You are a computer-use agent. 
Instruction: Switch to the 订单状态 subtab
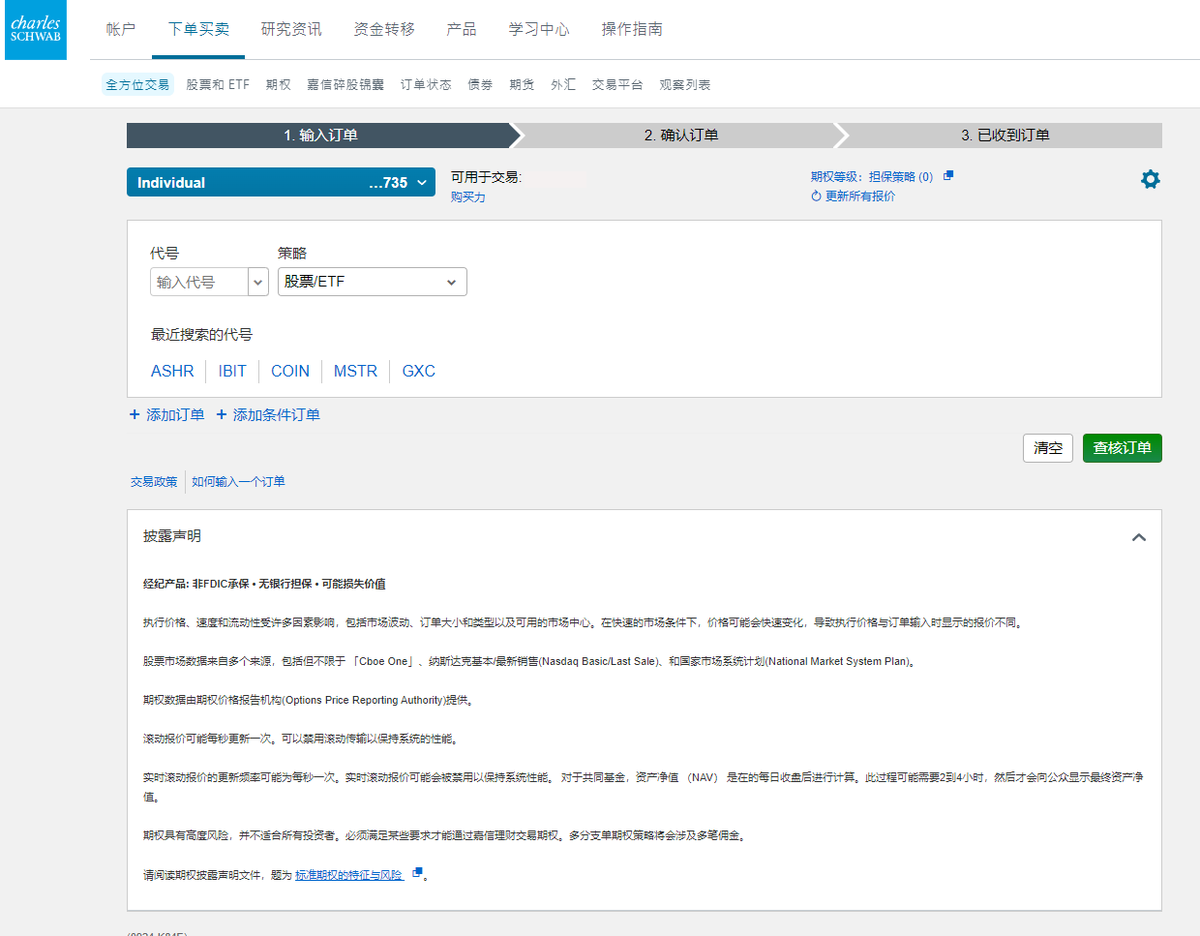tap(429, 84)
